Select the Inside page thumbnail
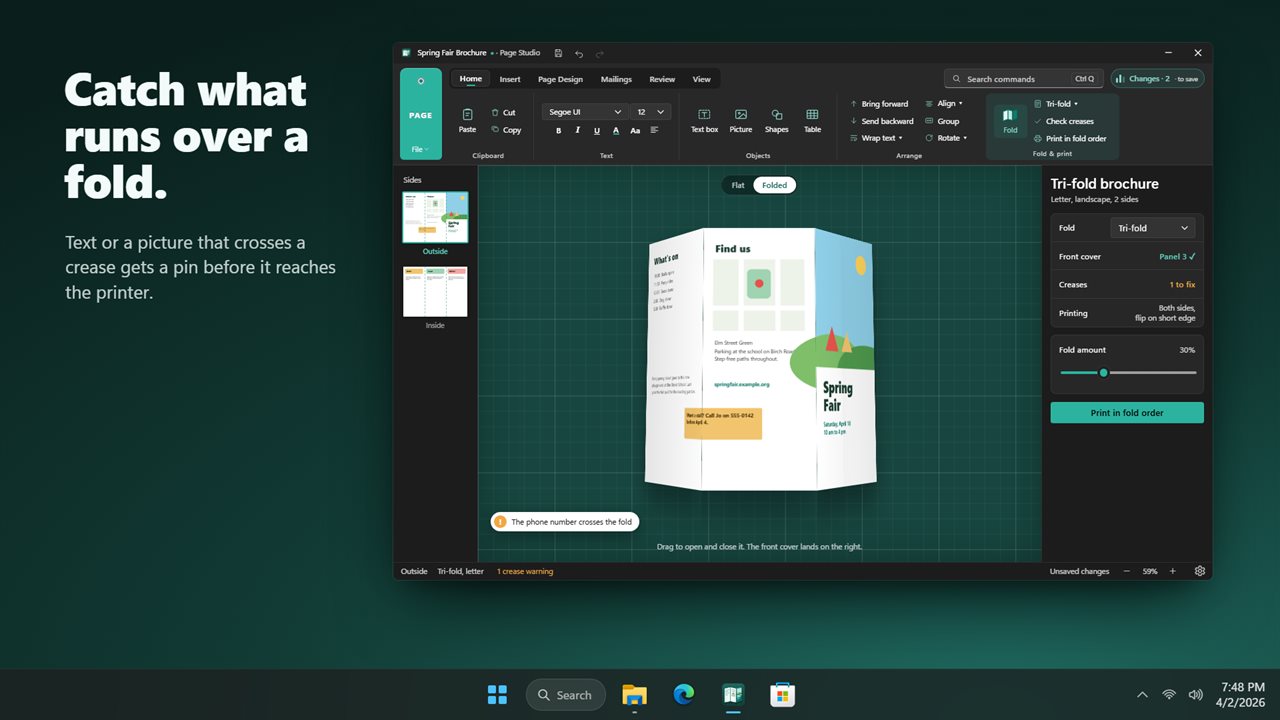 point(435,292)
